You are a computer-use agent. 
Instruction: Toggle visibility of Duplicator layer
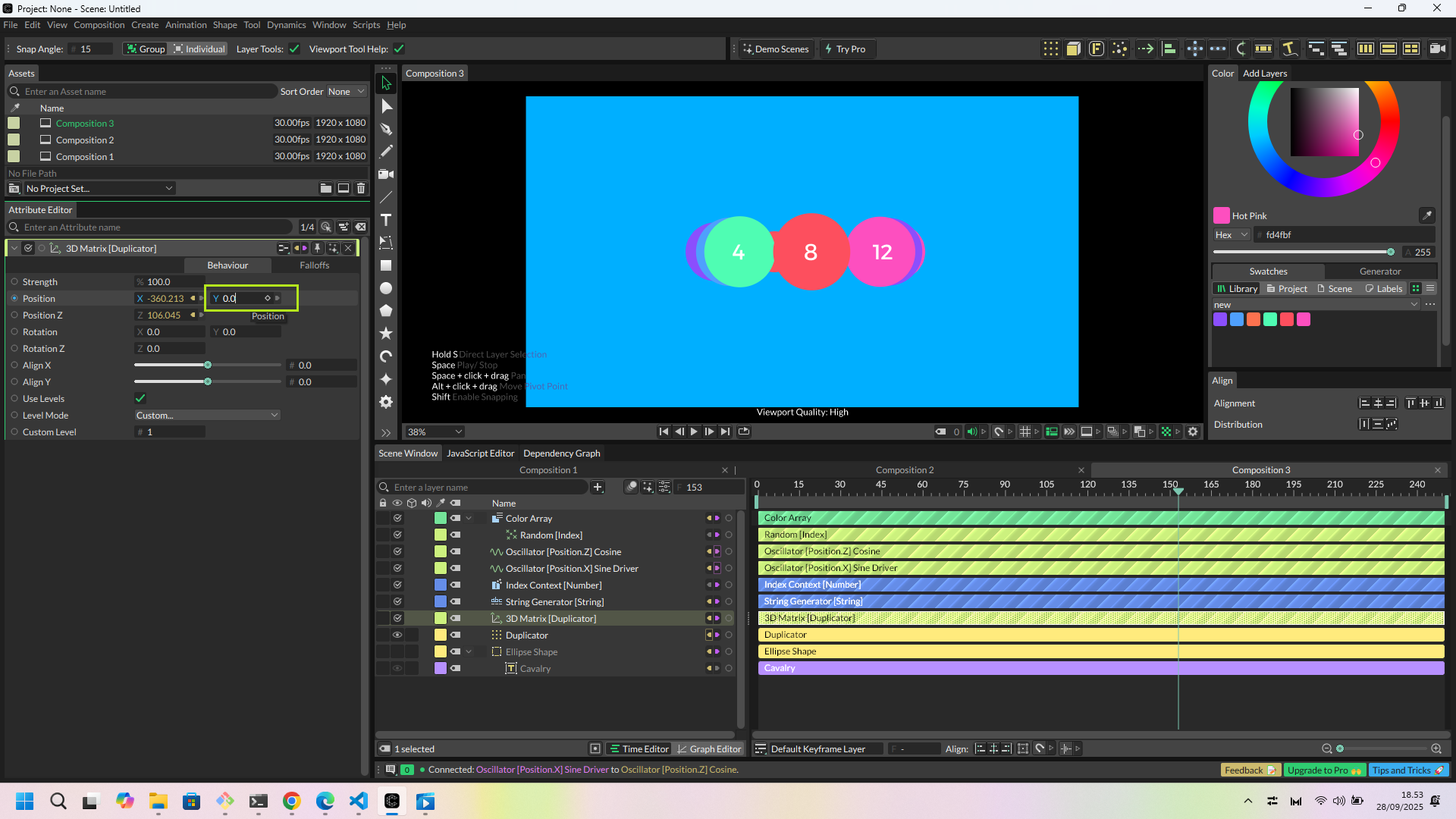click(397, 635)
